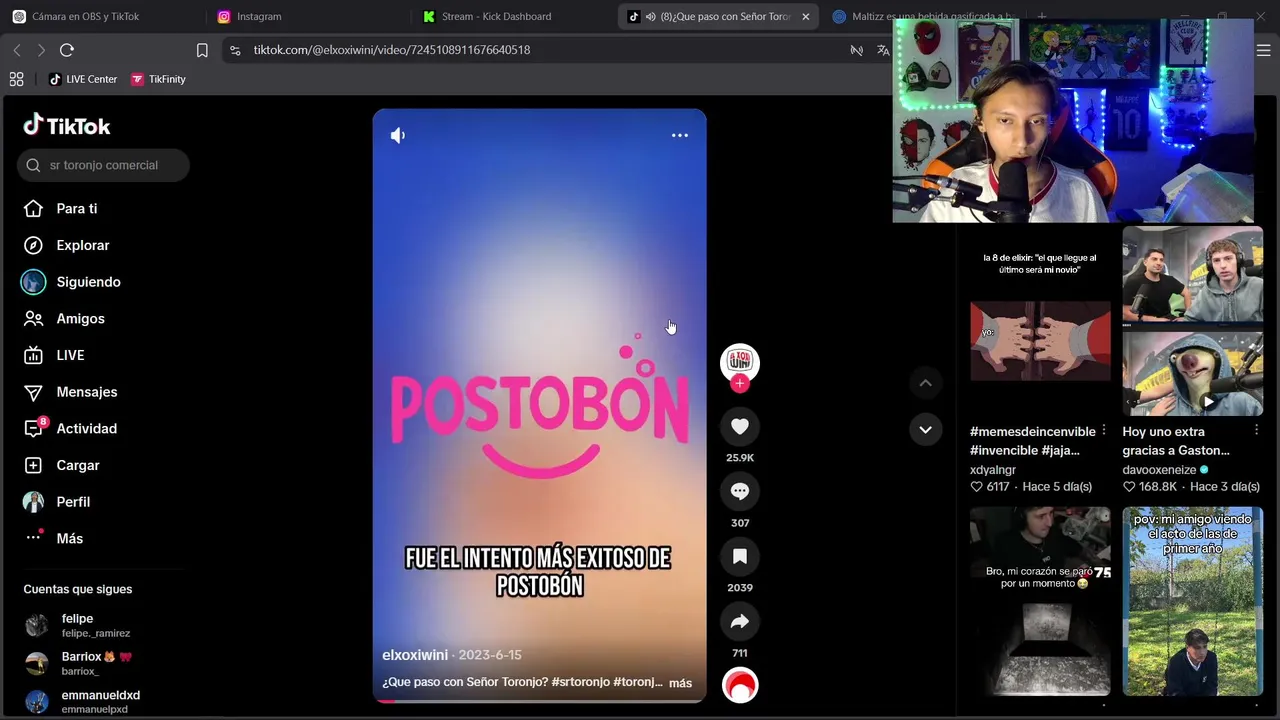Open the xdyalngr author link
The image size is (1280, 720).
993,470
